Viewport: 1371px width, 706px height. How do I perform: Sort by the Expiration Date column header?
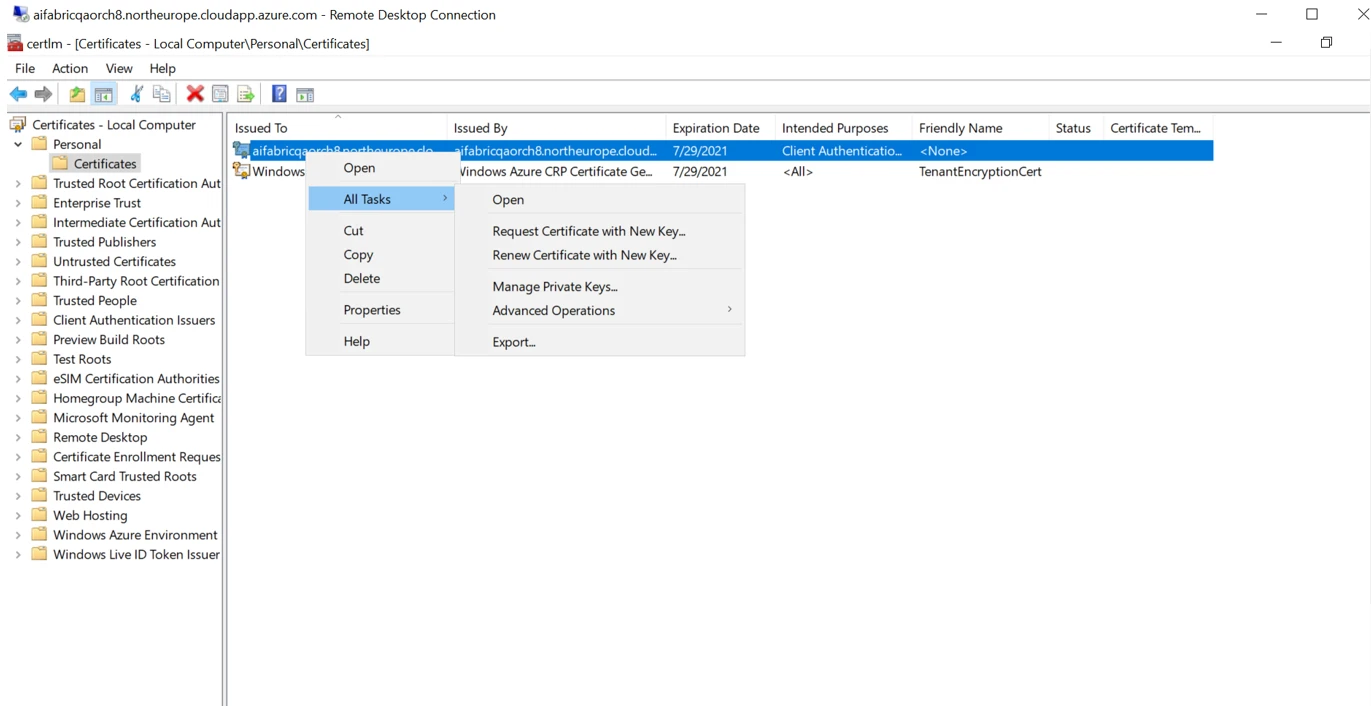720,128
